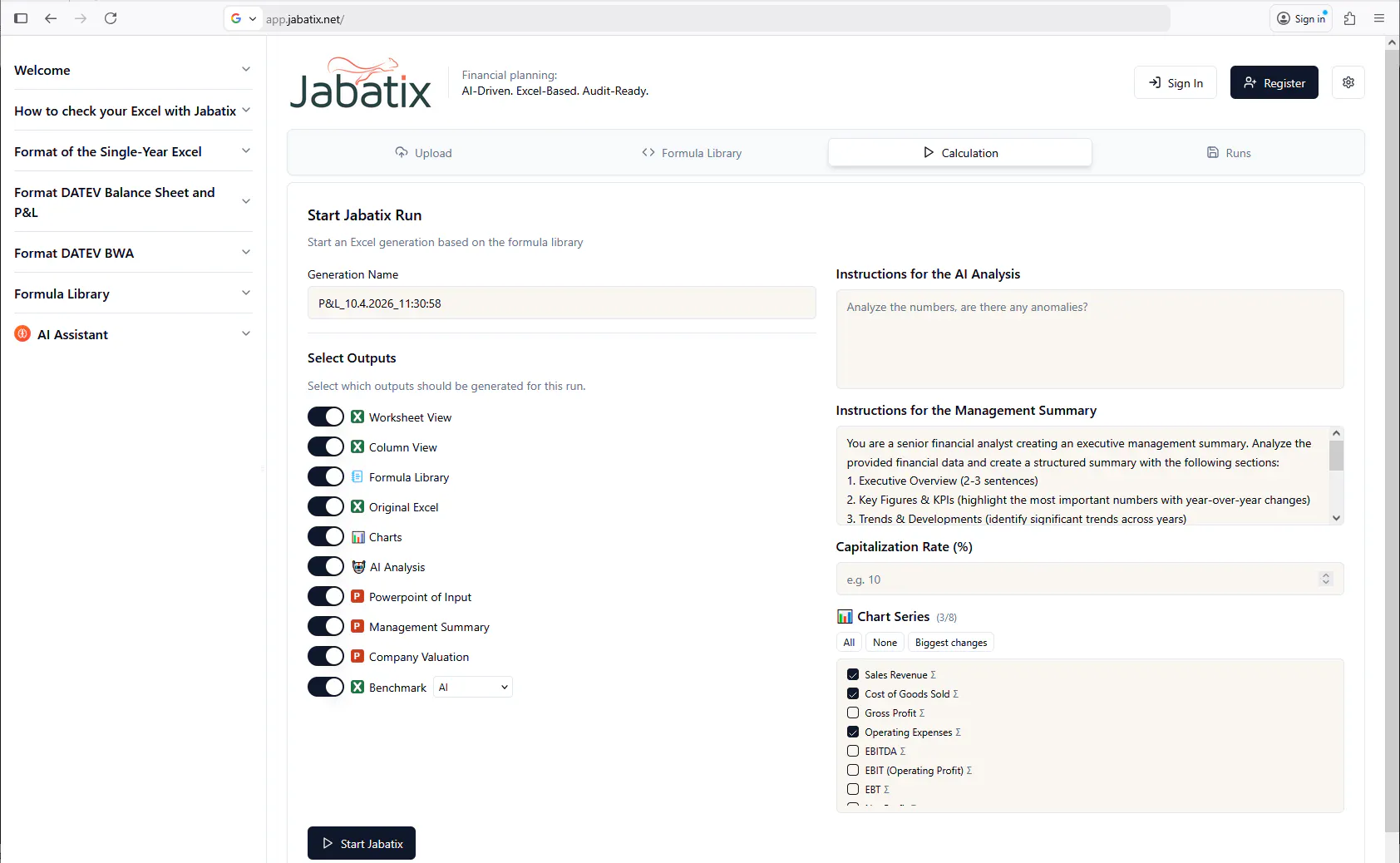Click the Generation Name input field

point(562,303)
